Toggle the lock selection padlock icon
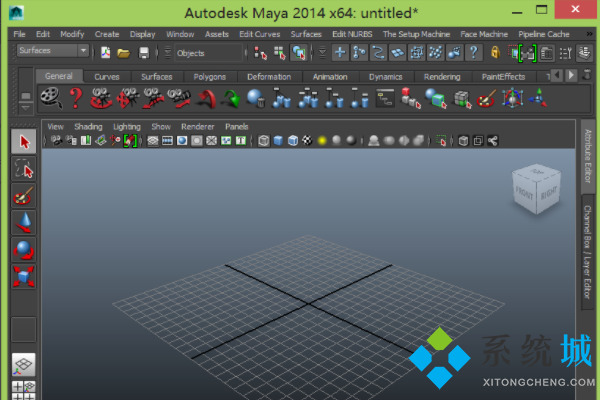 pos(494,52)
